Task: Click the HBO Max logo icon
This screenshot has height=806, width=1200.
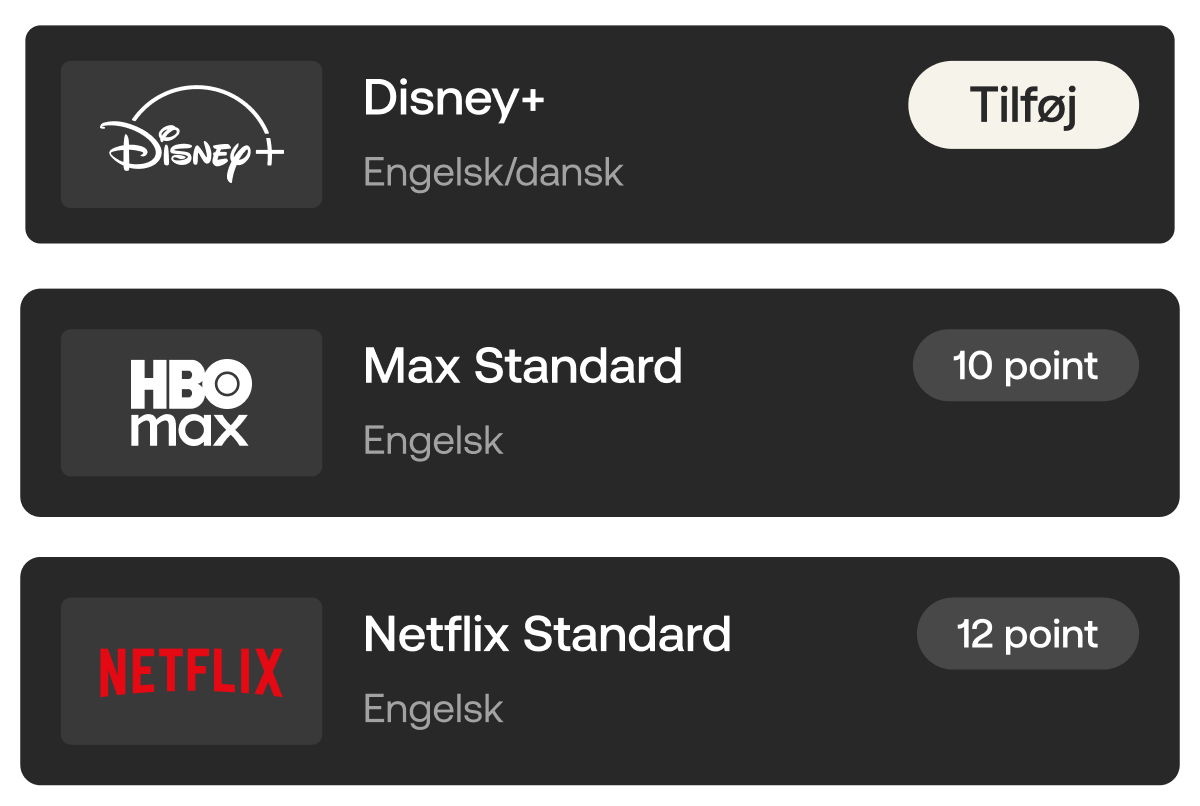Action: pos(191,403)
